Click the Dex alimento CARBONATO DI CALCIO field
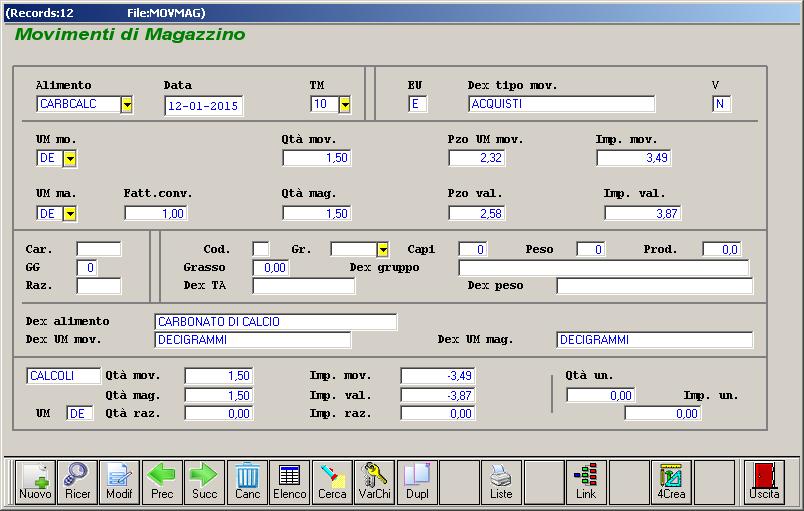The height and width of the screenshot is (511, 804). pos(275,322)
